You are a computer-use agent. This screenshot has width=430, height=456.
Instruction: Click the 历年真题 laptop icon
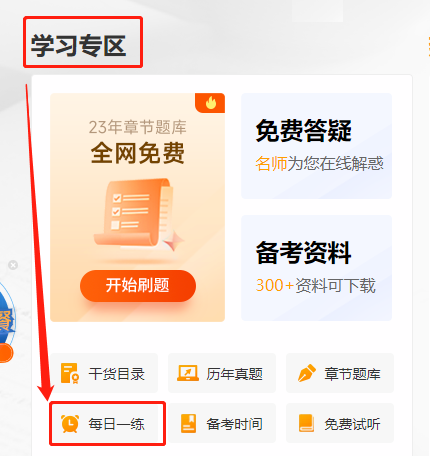click(x=188, y=373)
